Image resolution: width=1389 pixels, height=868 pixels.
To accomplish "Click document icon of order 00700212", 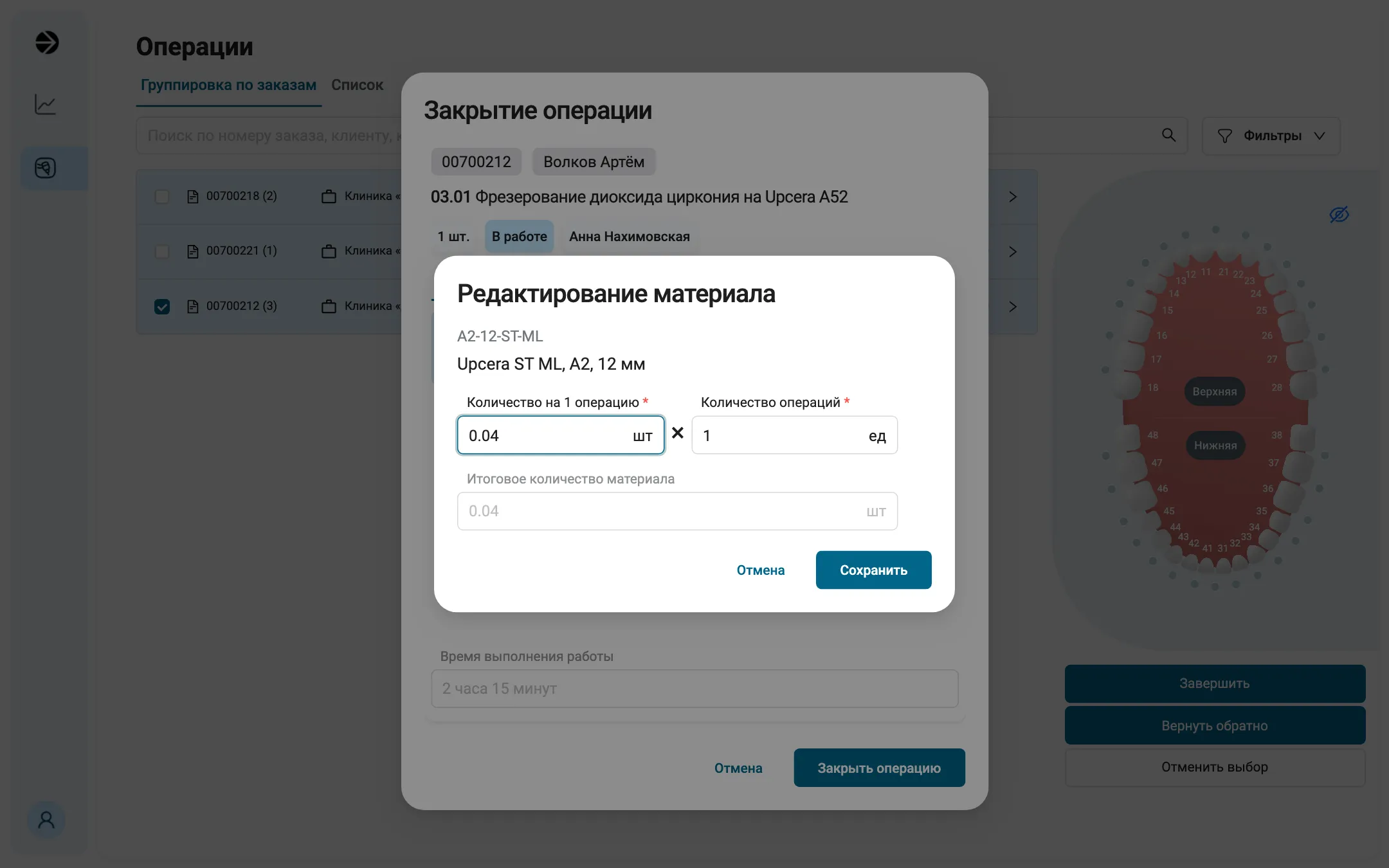I will pyautogui.click(x=192, y=306).
